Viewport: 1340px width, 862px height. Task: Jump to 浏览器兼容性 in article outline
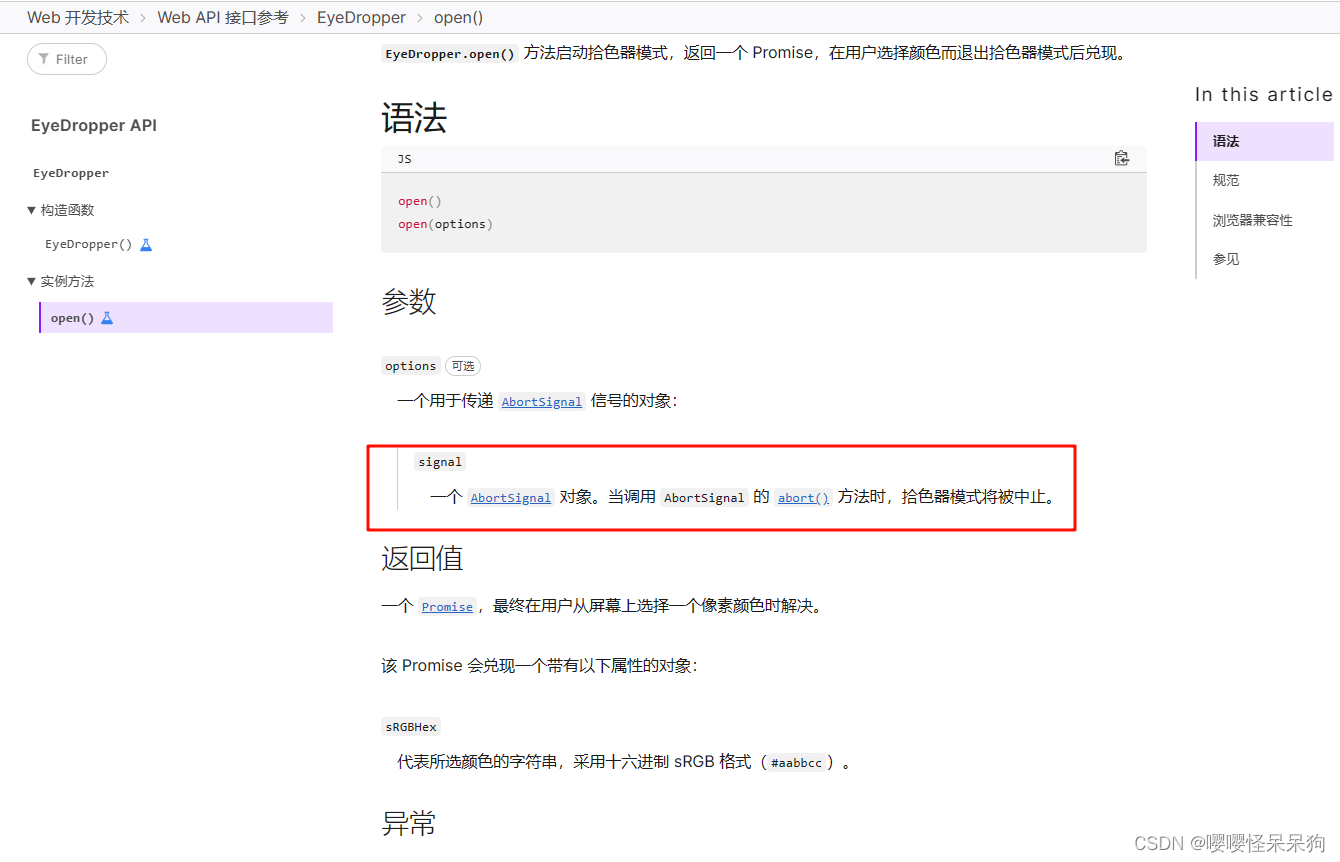point(1253,220)
